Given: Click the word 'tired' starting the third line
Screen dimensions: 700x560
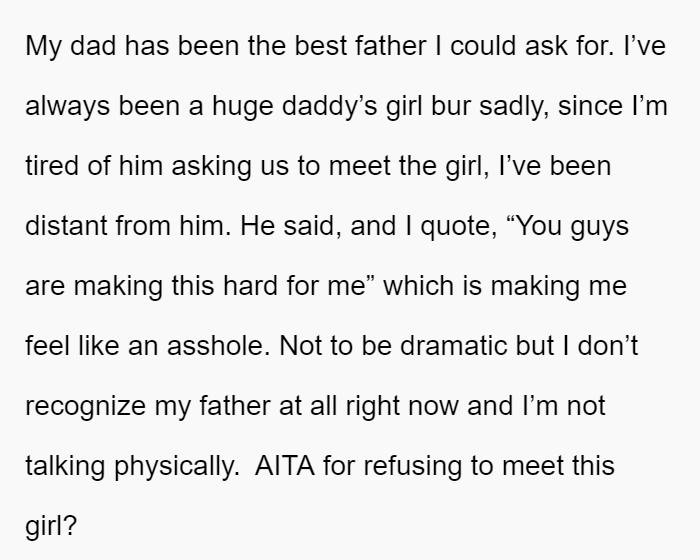Looking at the screenshot, I should click(x=52, y=166).
